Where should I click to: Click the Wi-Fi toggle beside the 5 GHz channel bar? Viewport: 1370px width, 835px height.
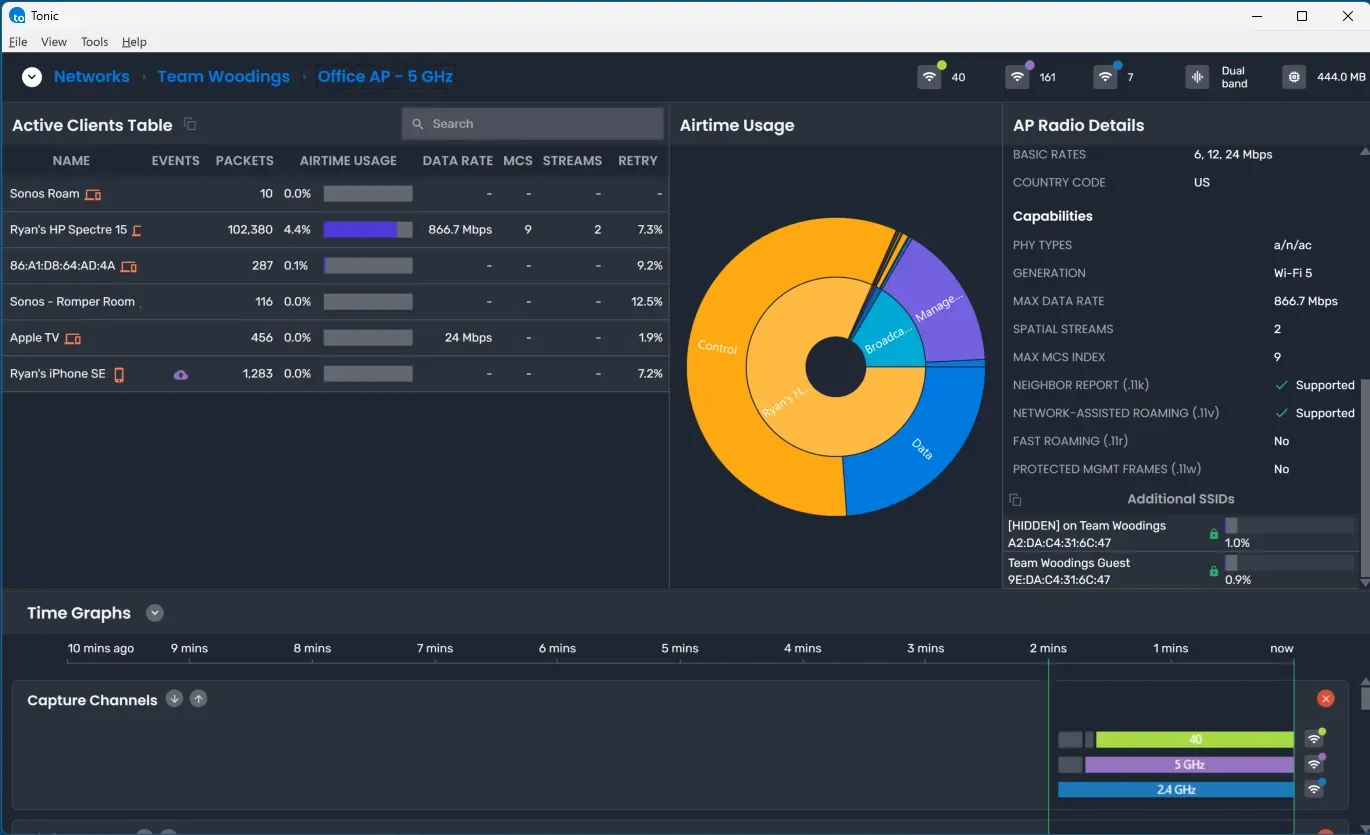pyautogui.click(x=1314, y=763)
